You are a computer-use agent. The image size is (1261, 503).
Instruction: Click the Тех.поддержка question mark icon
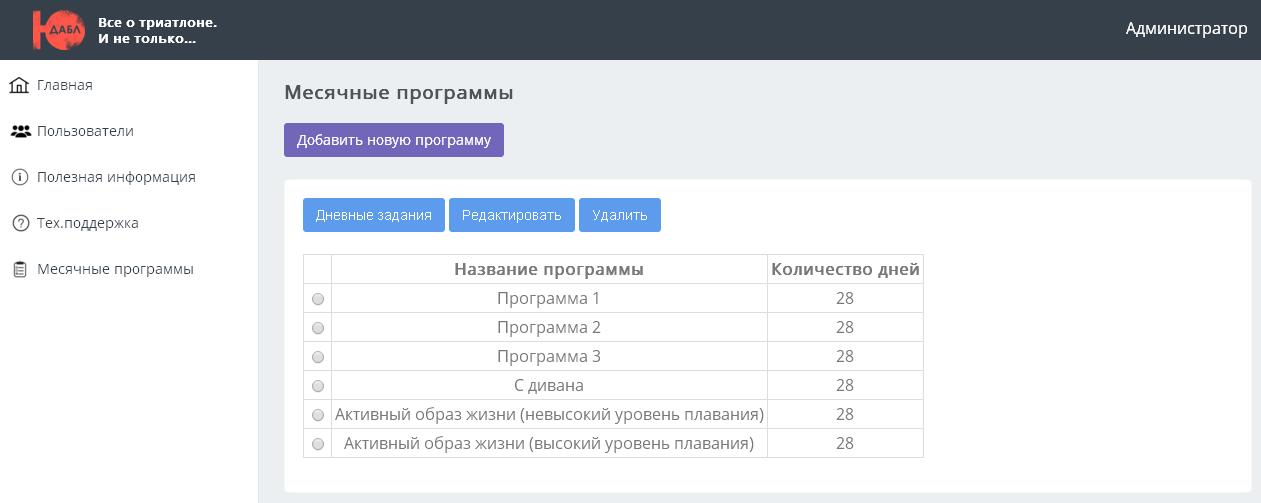tap(19, 223)
